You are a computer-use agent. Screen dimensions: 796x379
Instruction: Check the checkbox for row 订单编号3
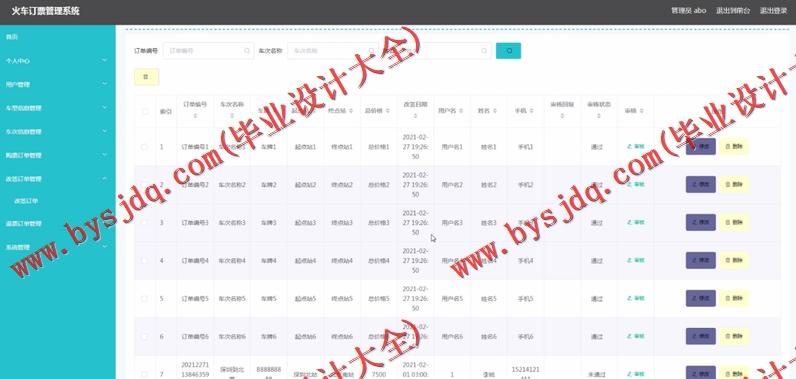tap(145, 223)
